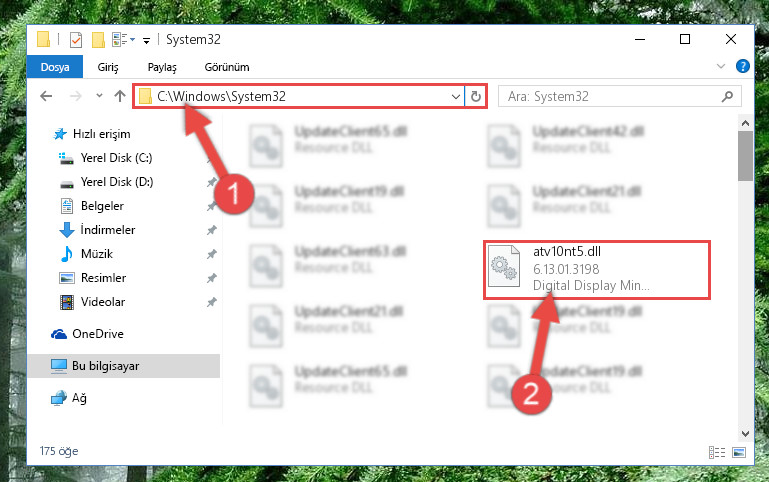Image resolution: width=769 pixels, height=482 pixels.
Task: Click the search magnifier icon
Action: (727, 96)
